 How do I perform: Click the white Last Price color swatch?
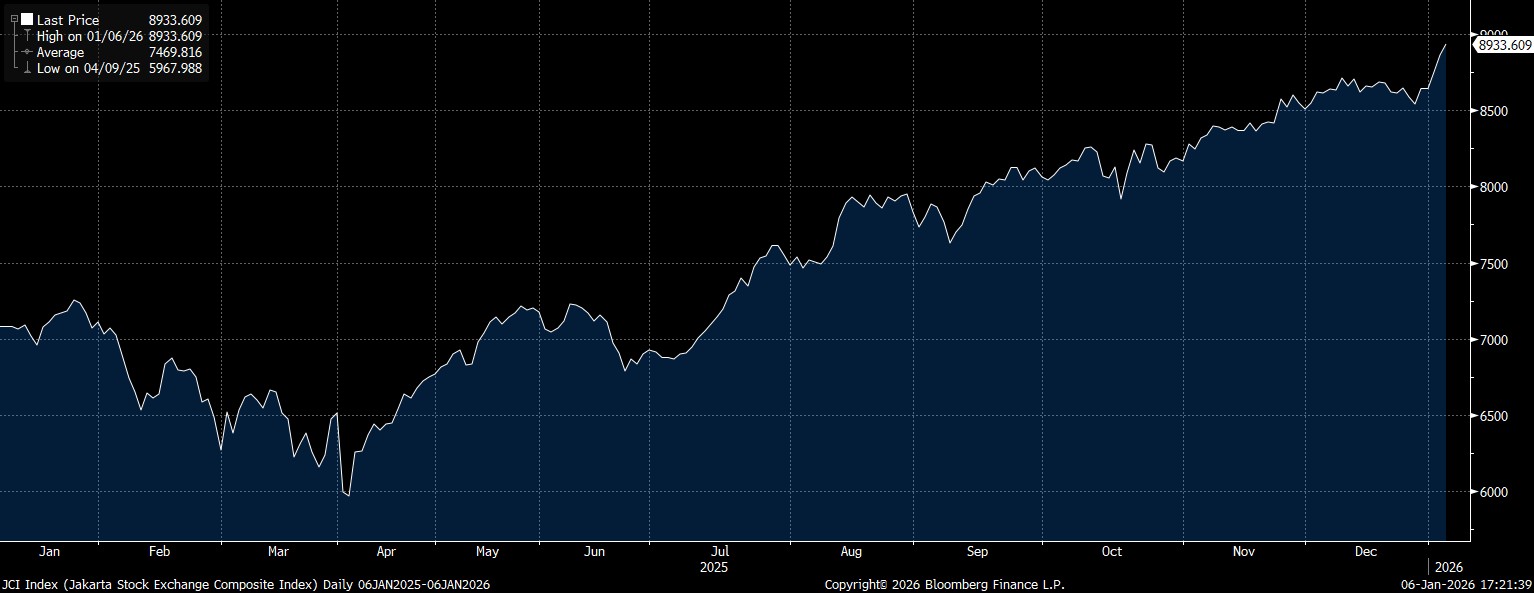pyautogui.click(x=26, y=20)
